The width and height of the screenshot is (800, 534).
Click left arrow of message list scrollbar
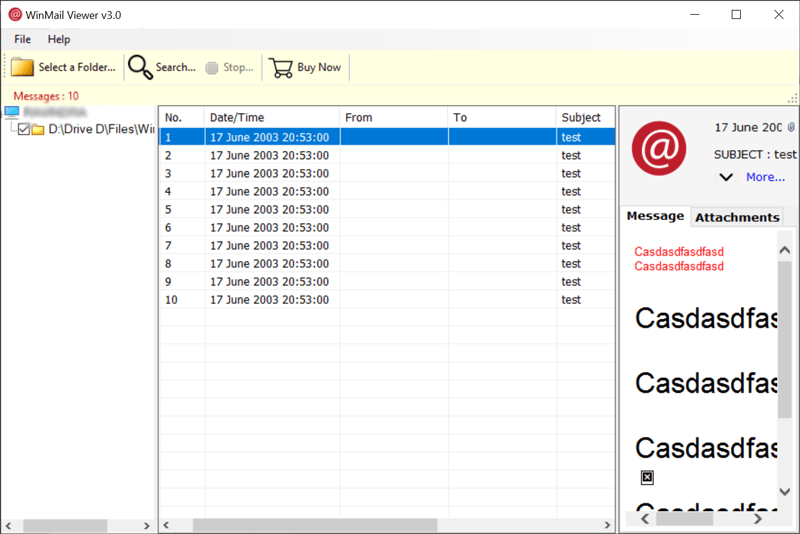pyautogui.click(x=166, y=525)
